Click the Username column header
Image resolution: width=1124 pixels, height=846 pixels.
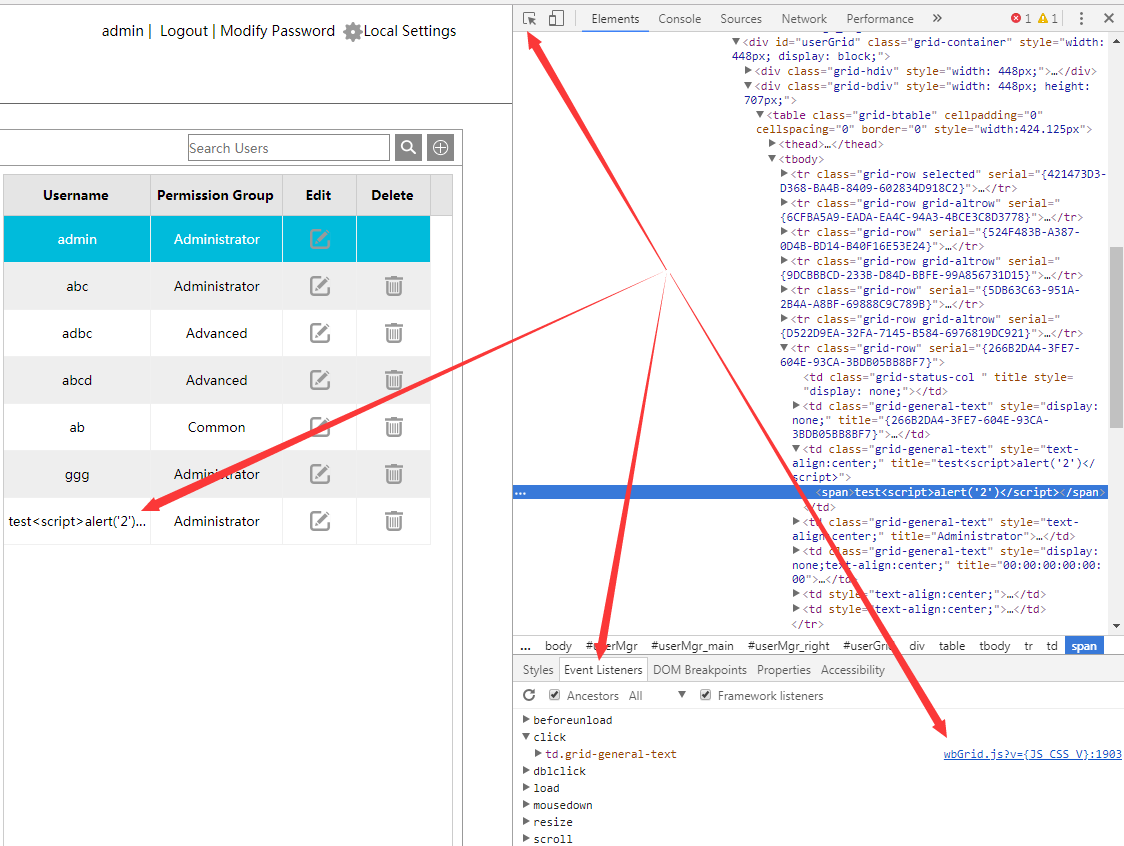(76, 195)
